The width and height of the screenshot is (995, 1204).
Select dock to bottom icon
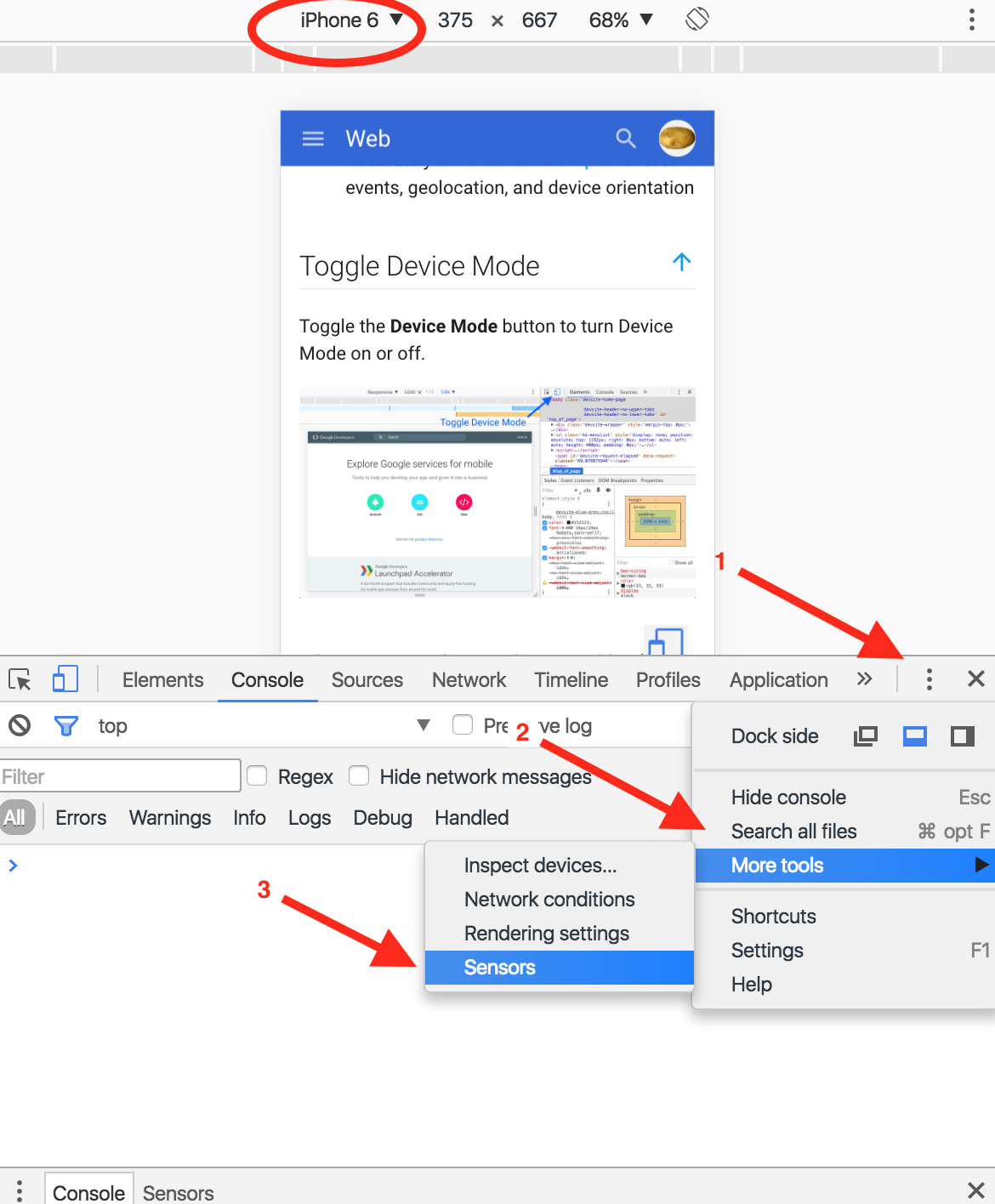click(x=915, y=736)
